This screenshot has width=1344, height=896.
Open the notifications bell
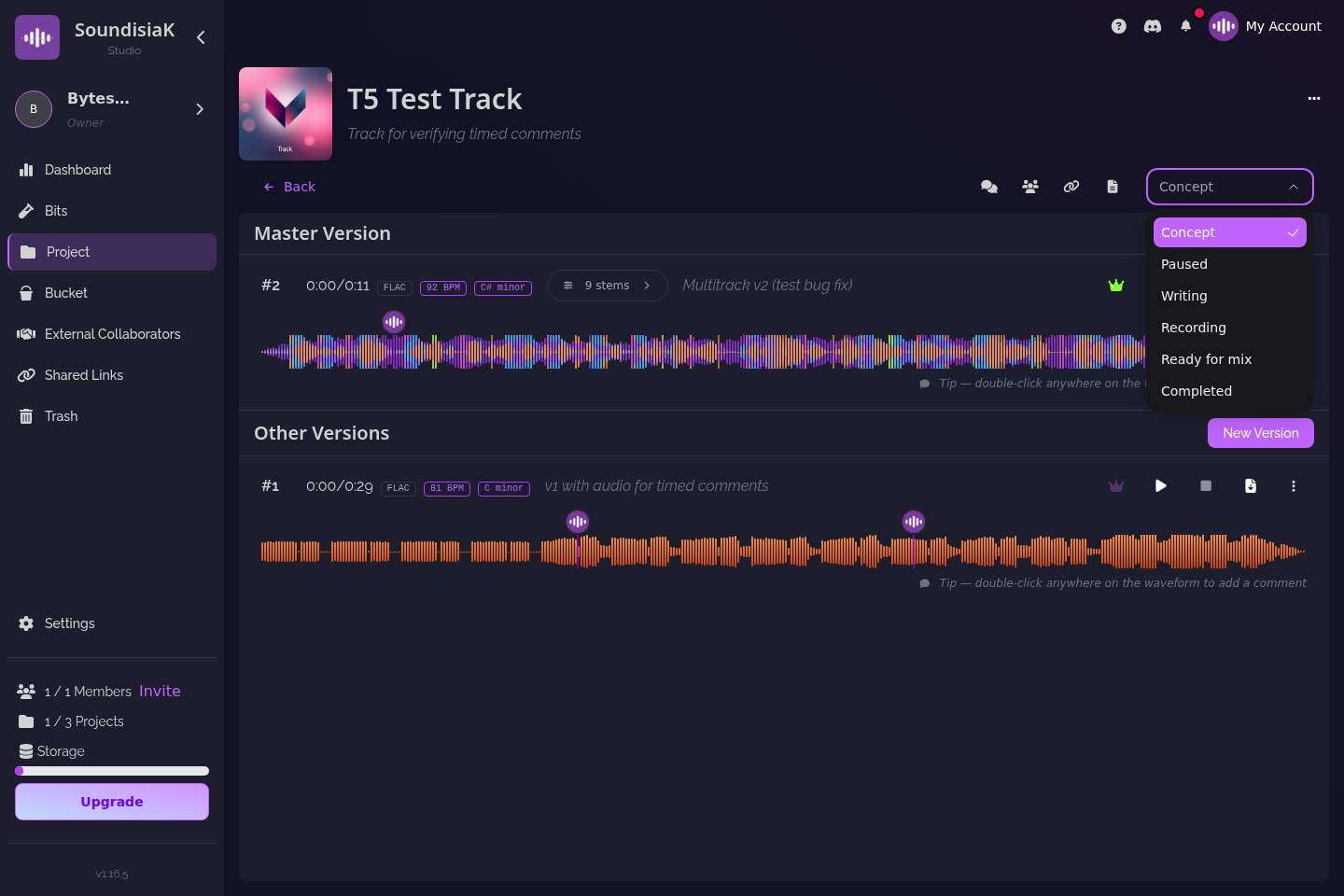pos(1185,26)
